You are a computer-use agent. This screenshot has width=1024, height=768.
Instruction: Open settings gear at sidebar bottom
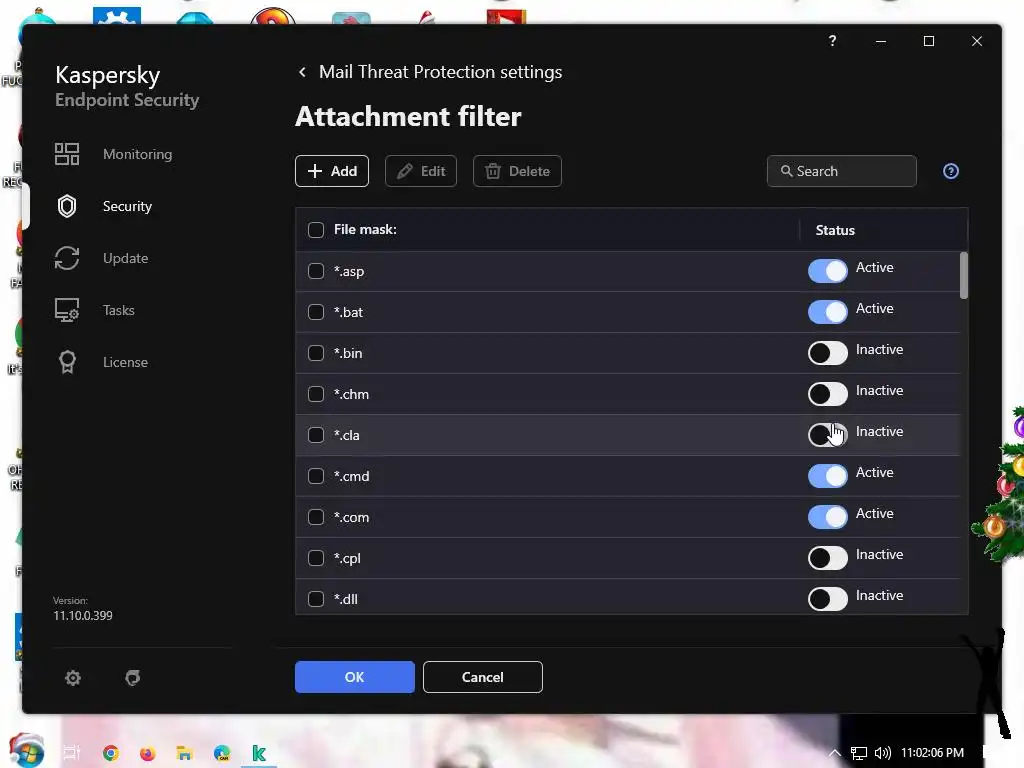click(72, 678)
